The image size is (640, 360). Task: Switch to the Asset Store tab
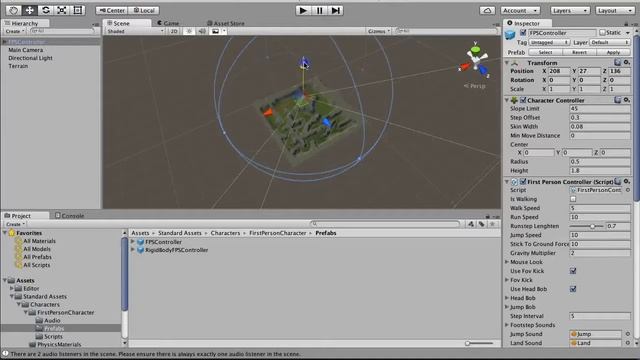coord(226,23)
